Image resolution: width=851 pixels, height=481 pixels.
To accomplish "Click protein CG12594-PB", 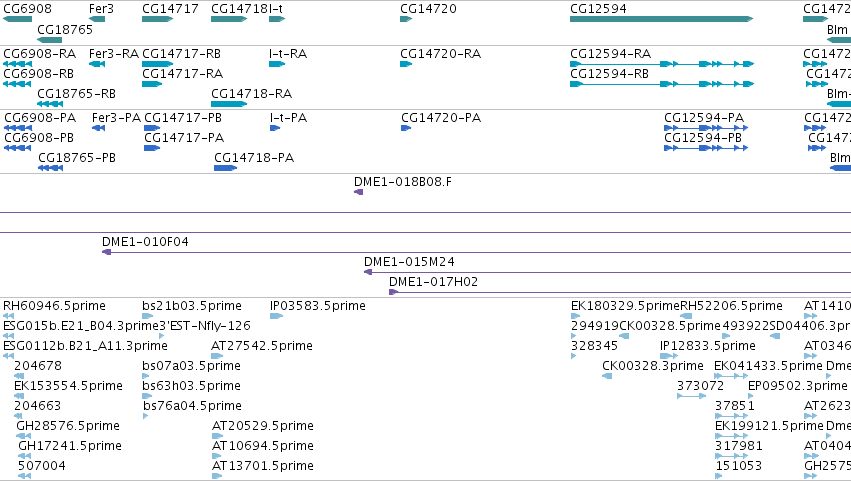I will click(703, 138).
